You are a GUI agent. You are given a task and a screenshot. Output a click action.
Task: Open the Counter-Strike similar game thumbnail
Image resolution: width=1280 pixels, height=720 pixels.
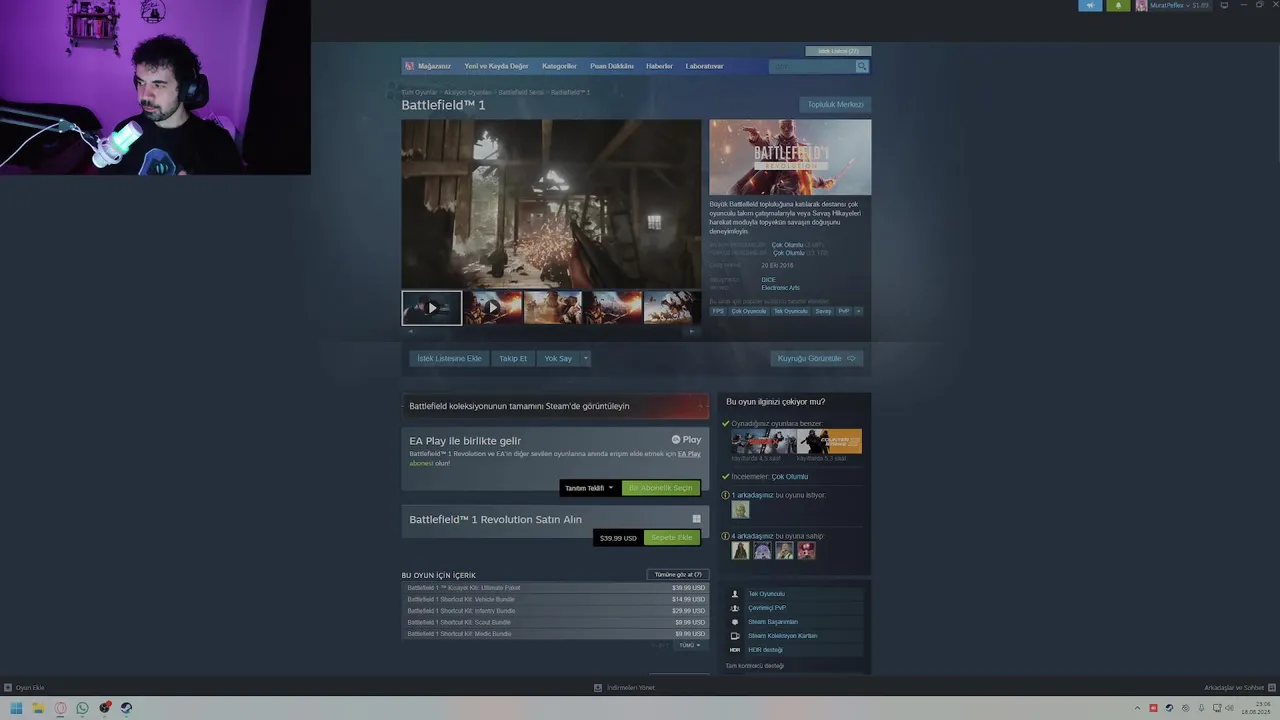(x=829, y=441)
